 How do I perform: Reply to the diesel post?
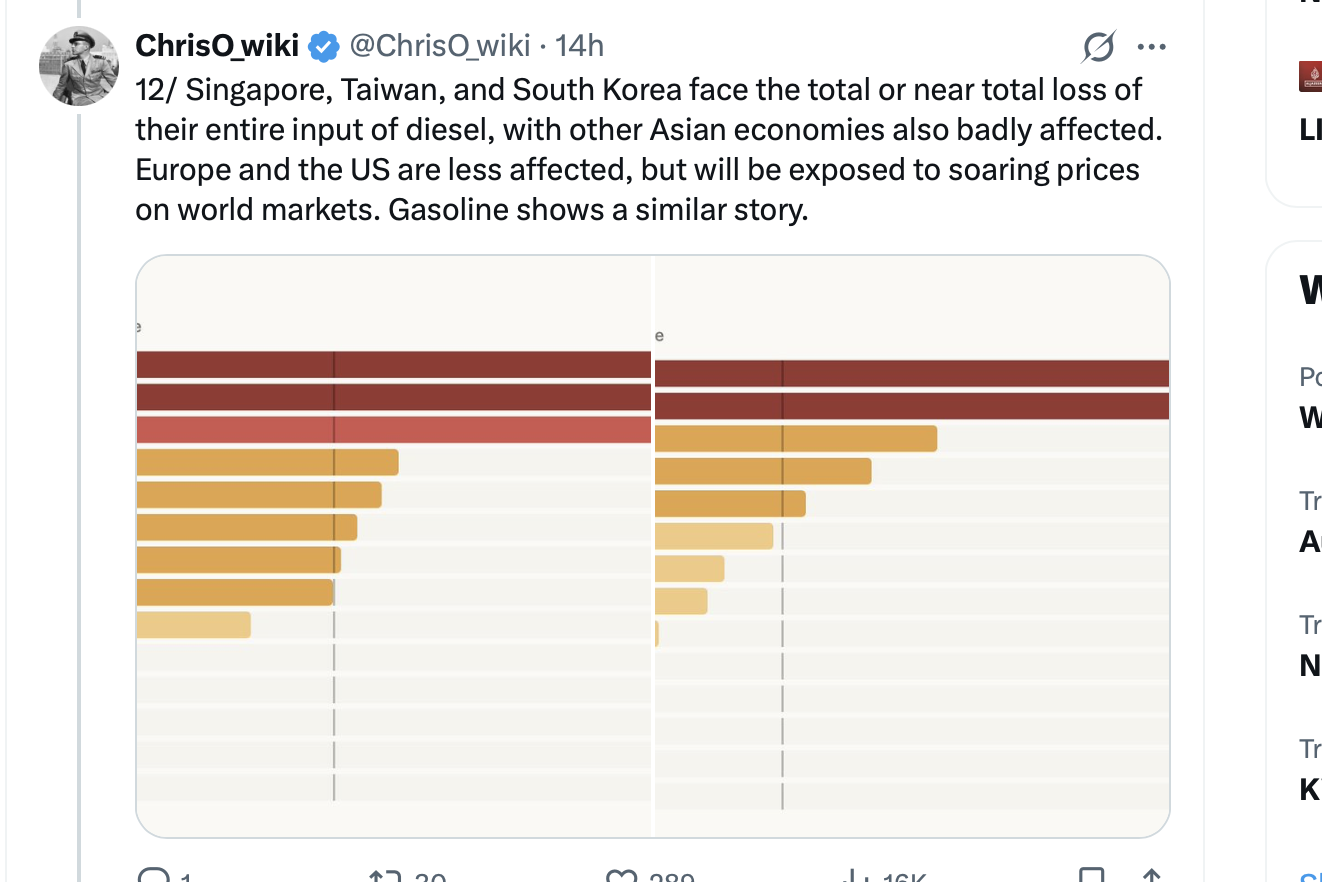[x=153, y=877]
